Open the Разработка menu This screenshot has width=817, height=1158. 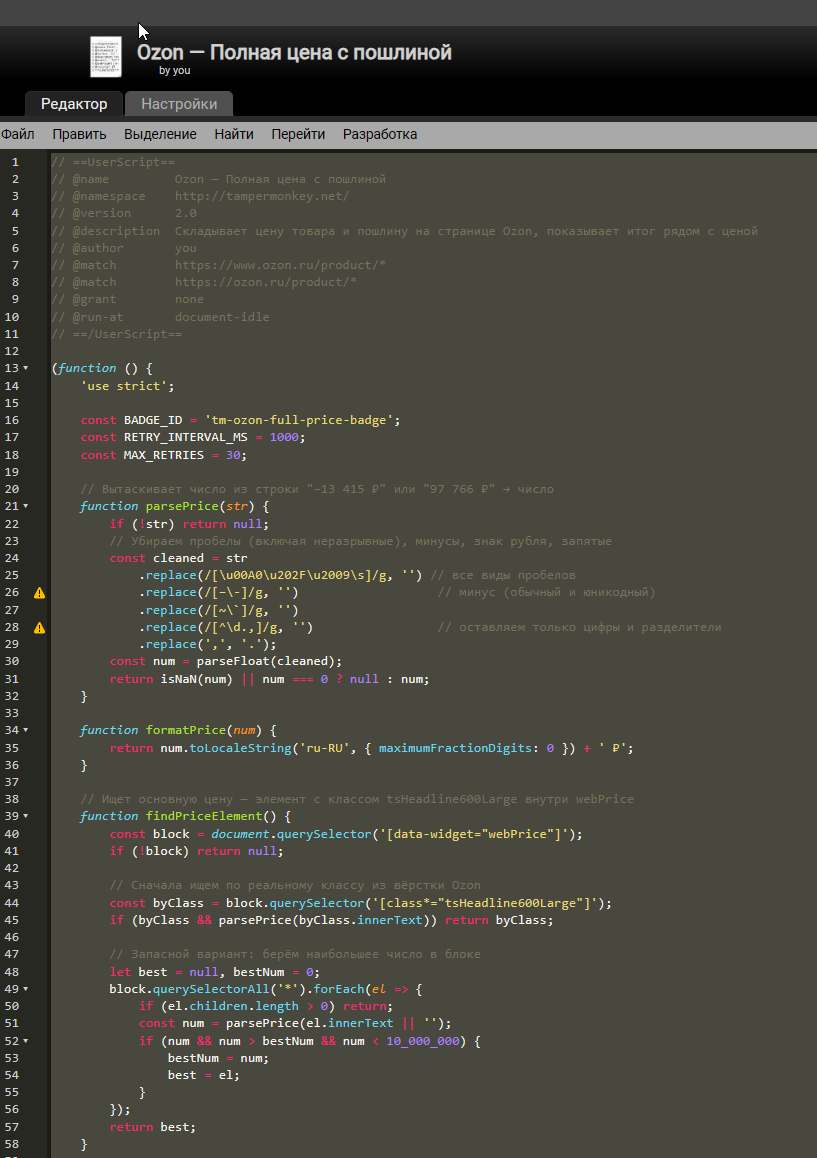380,134
